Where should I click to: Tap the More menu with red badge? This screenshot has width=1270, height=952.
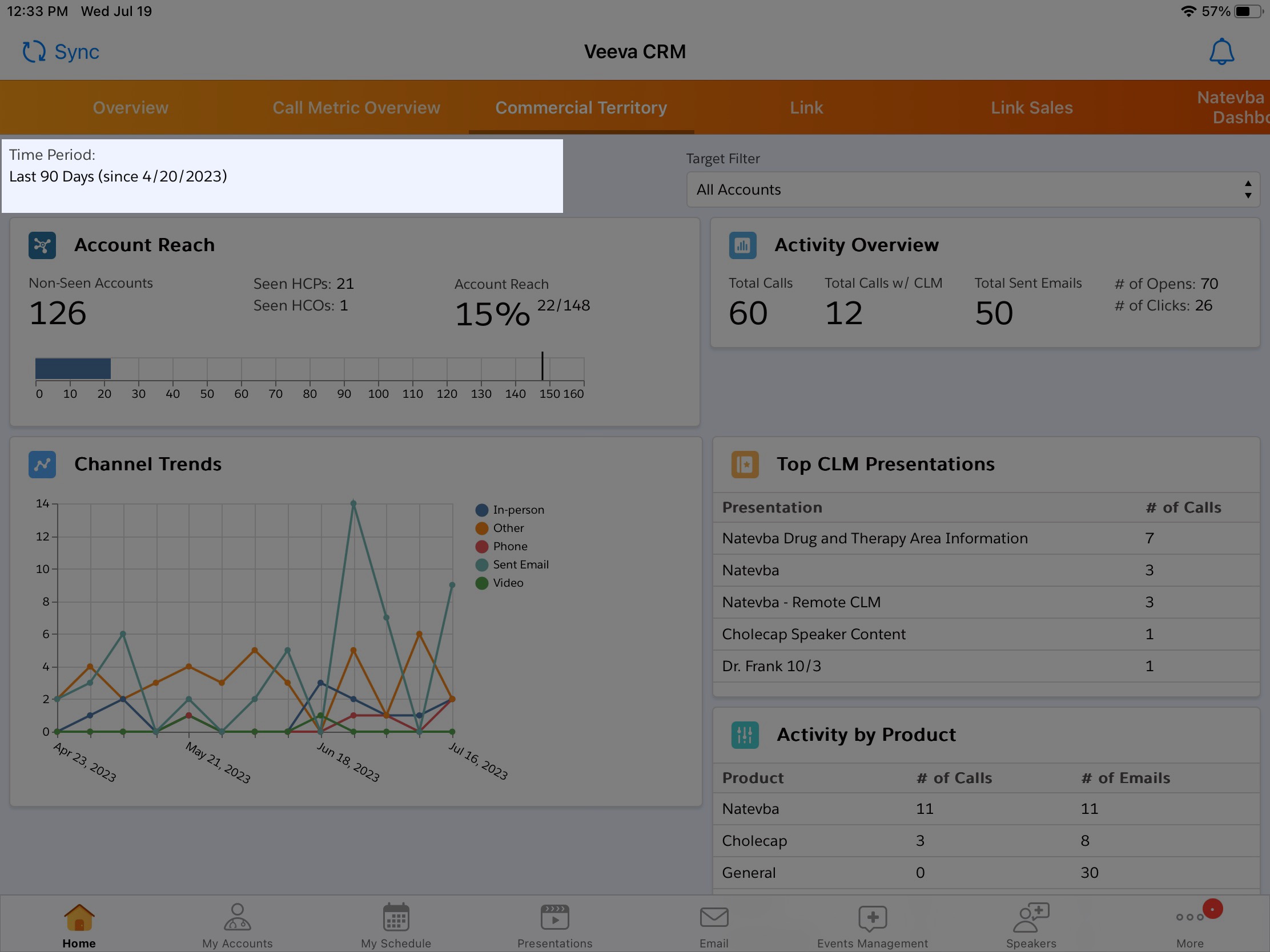pos(1190,924)
